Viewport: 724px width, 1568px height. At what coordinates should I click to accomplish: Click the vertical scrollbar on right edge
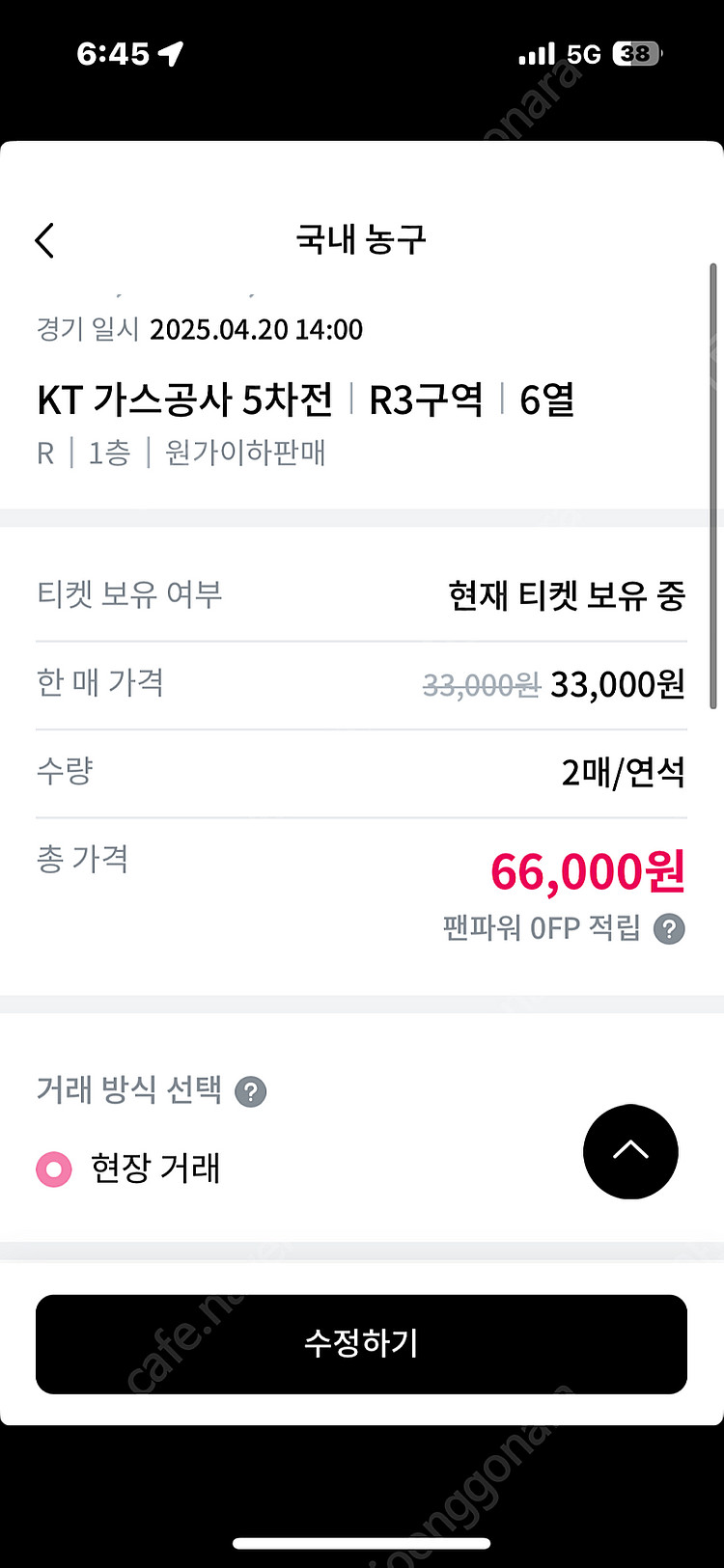pyautogui.click(x=713, y=482)
